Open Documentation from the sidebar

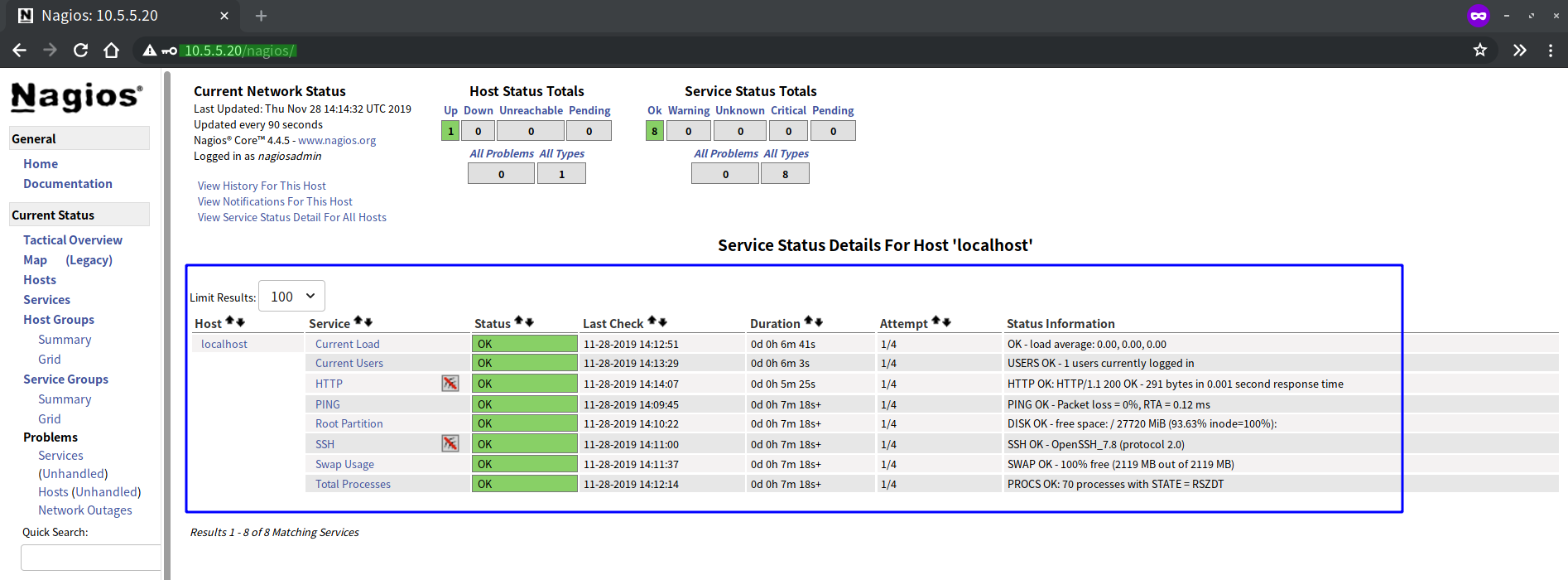(68, 184)
